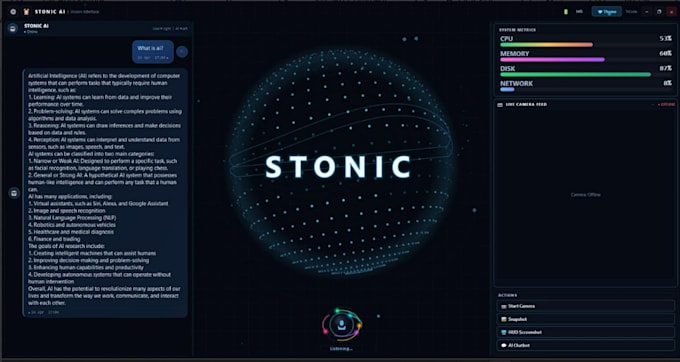Click the 'System Metrics' panel heading
680x362 pixels.
point(517,30)
